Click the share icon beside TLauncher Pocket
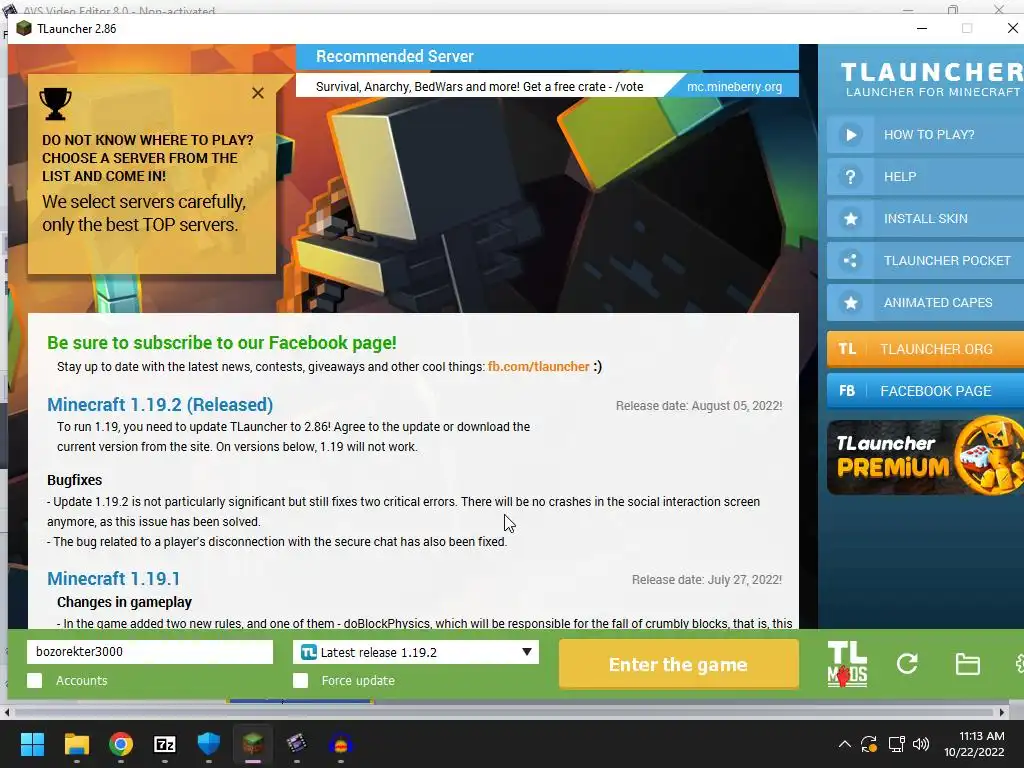The image size is (1024, 768). [x=850, y=261]
